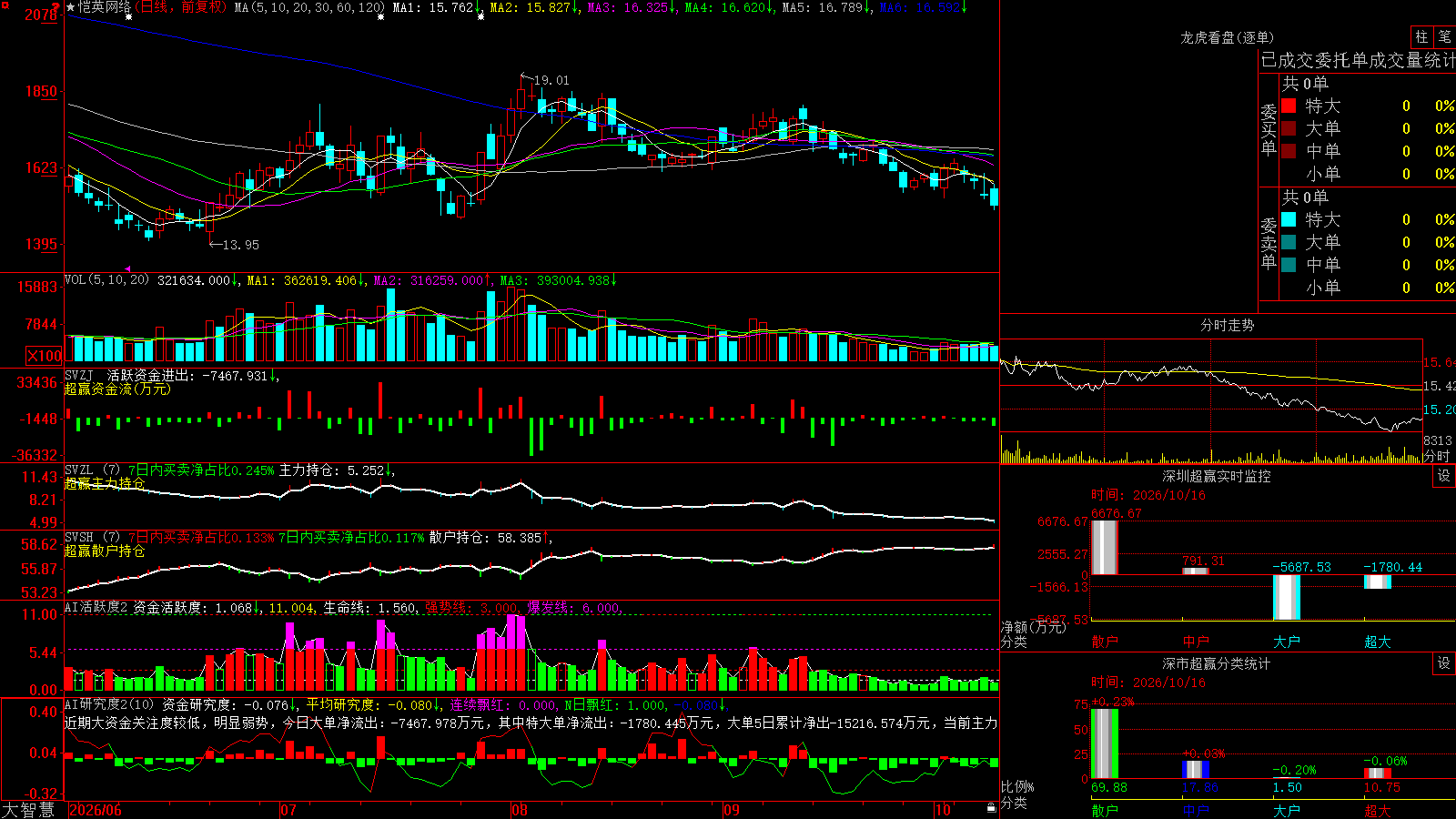Click the 柱 (bar) view button
The height and width of the screenshot is (819, 1456).
[x=1421, y=37]
